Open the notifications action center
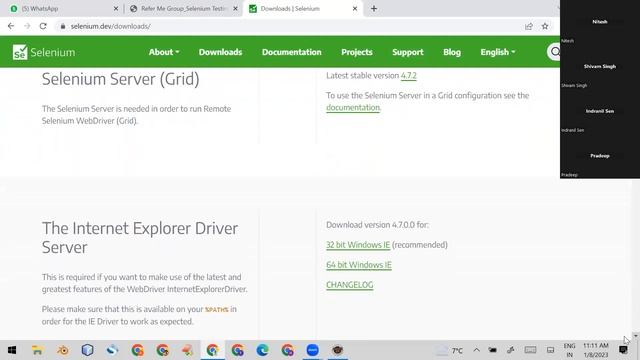 623,350
